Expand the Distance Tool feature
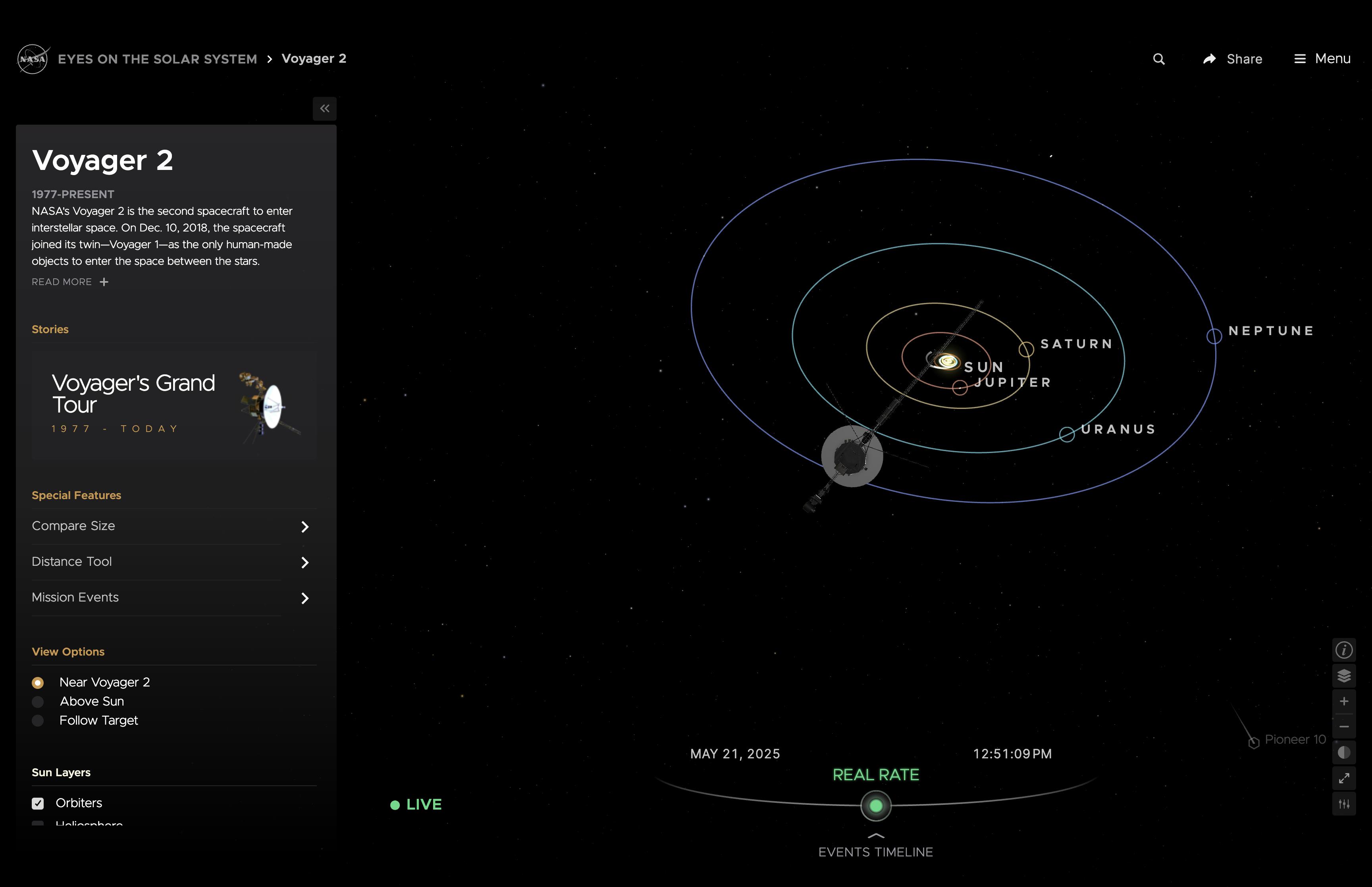1372x887 pixels. coord(304,562)
